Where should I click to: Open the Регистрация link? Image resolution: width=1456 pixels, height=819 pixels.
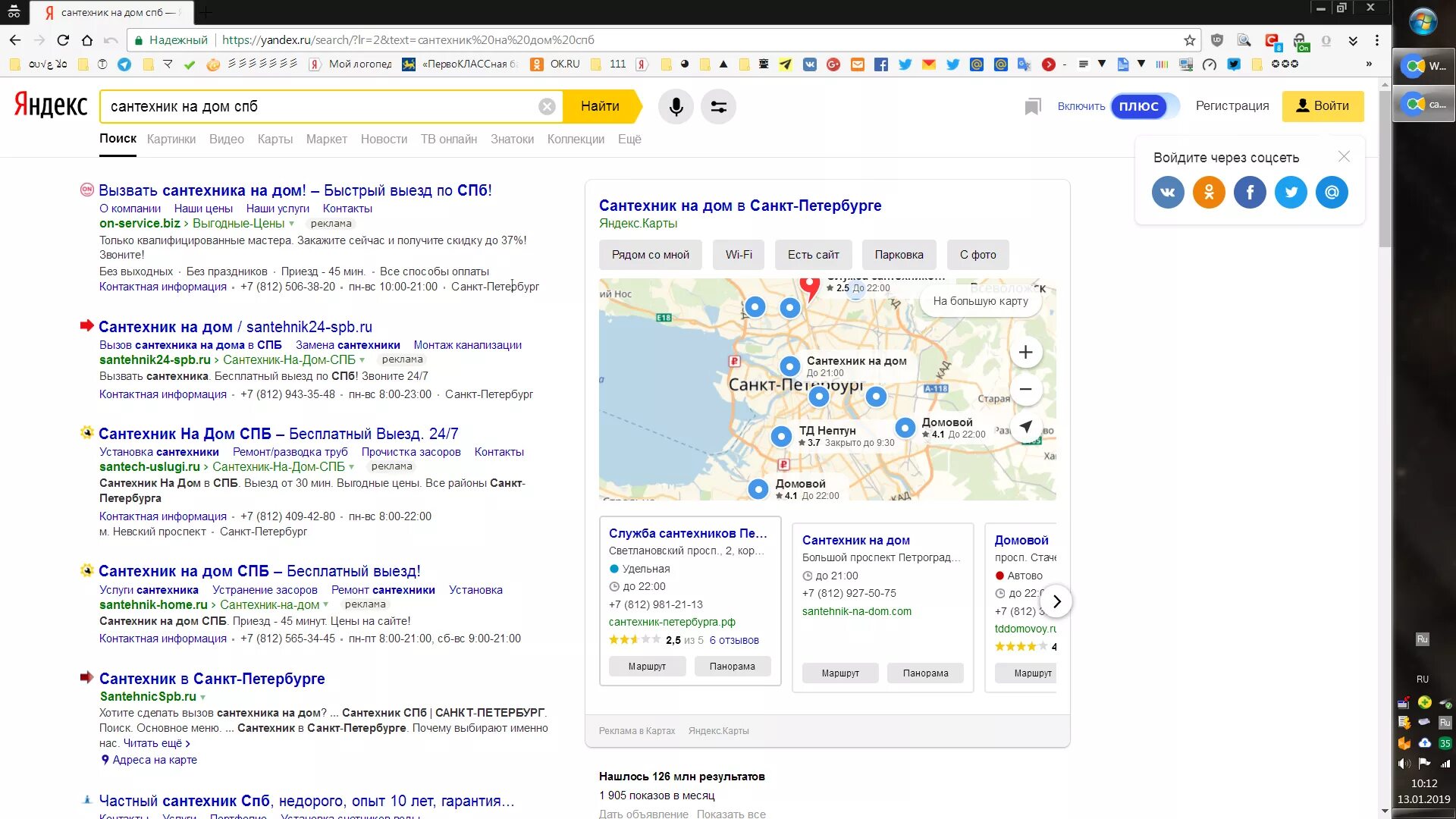tap(1232, 106)
